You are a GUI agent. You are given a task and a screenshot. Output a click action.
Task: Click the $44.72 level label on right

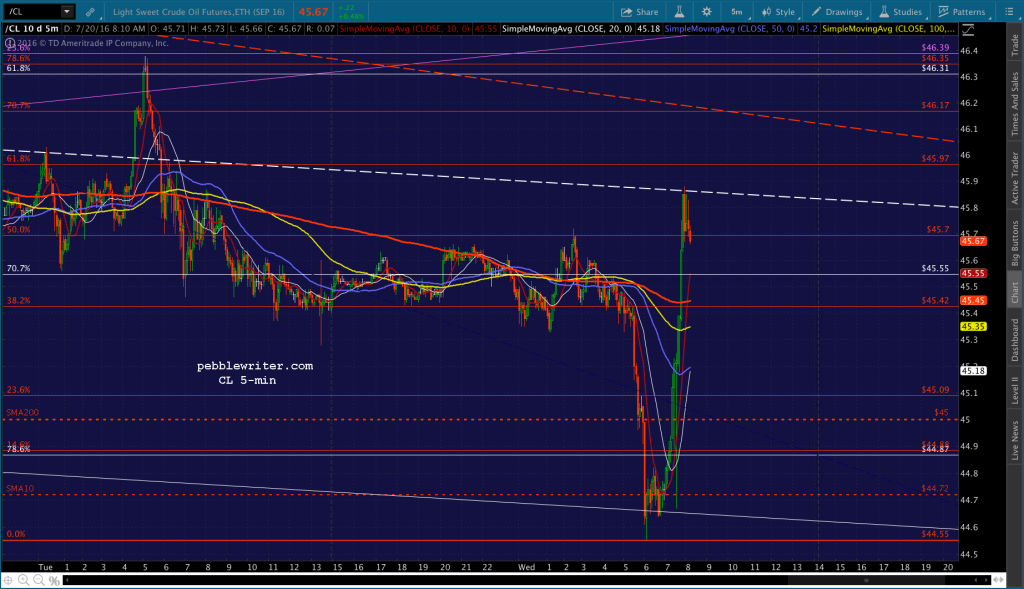(x=935, y=488)
